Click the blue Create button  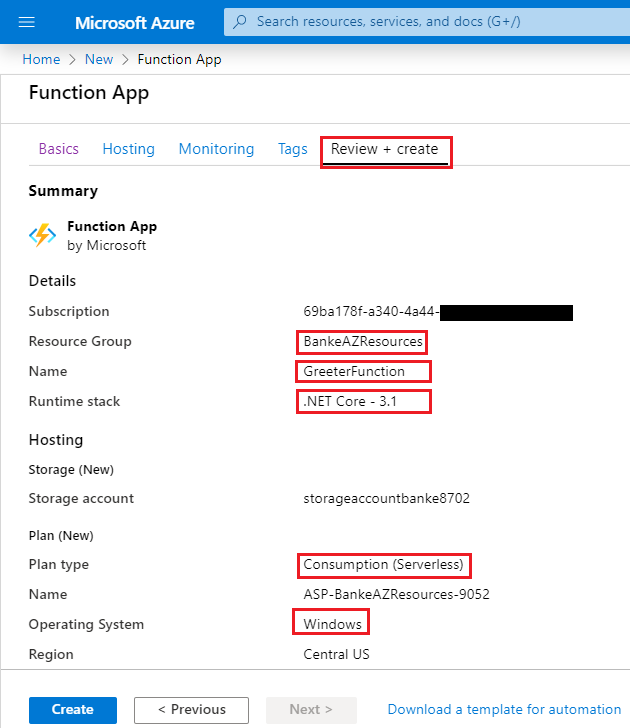tap(73, 710)
